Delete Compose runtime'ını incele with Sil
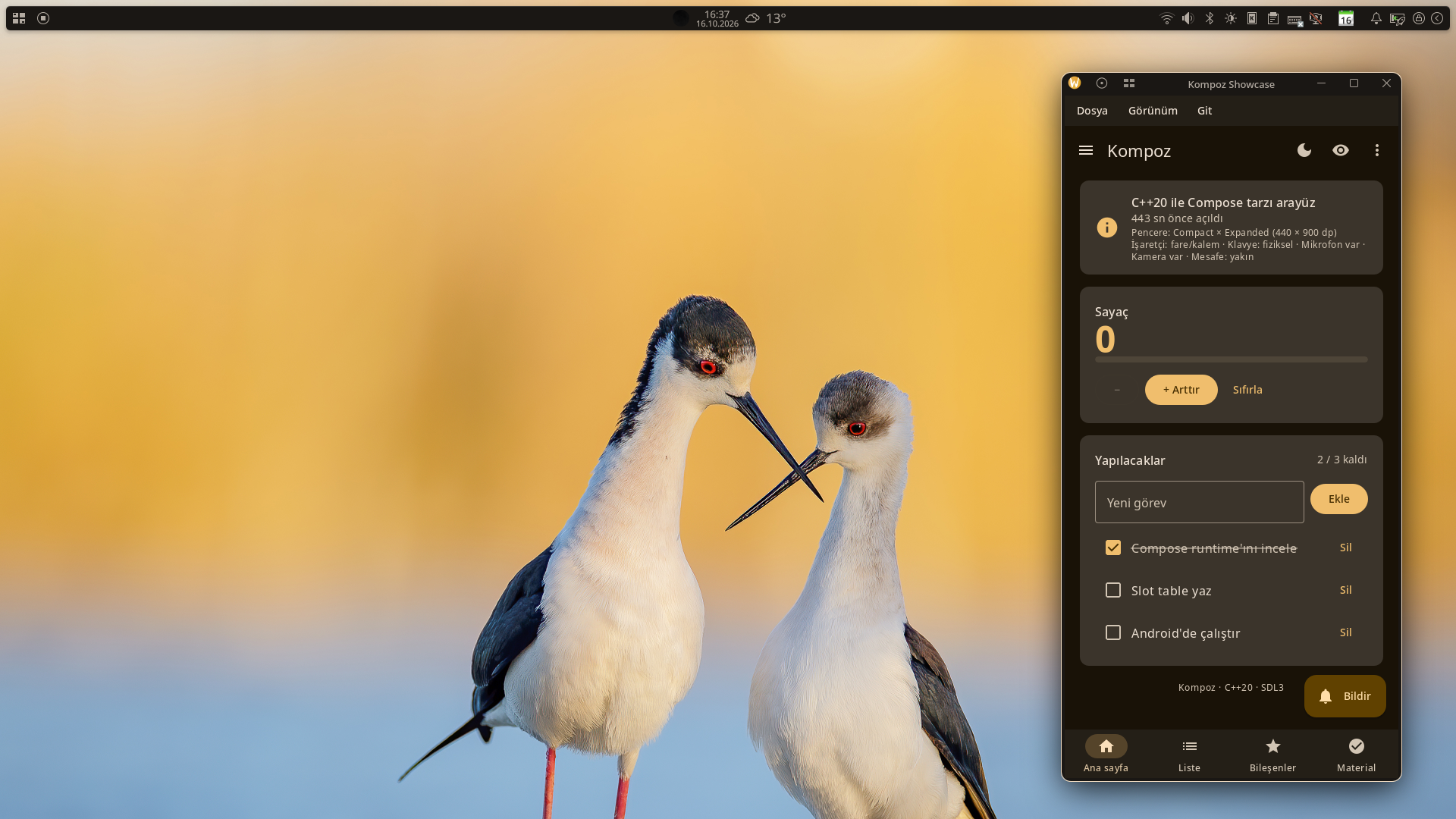 coord(1346,548)
